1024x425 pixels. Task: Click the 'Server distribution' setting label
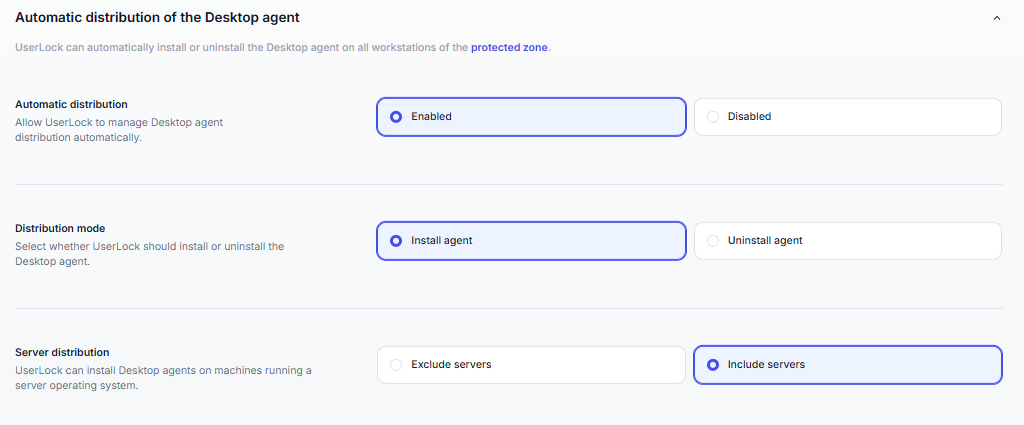click(63, 352)
